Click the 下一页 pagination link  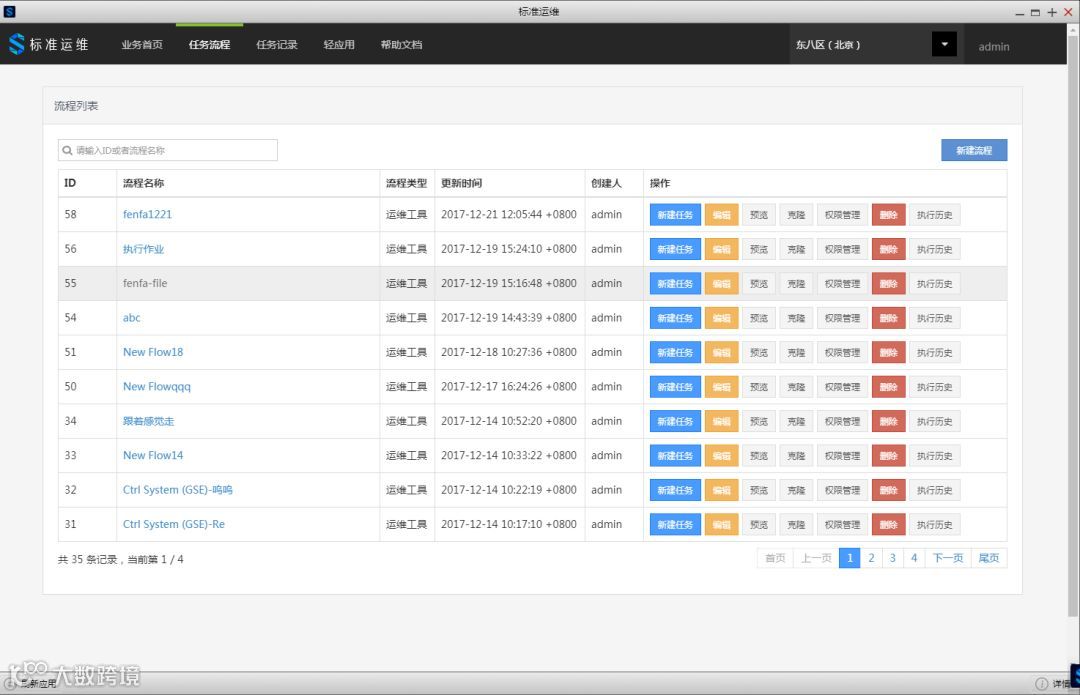(948, 558)
